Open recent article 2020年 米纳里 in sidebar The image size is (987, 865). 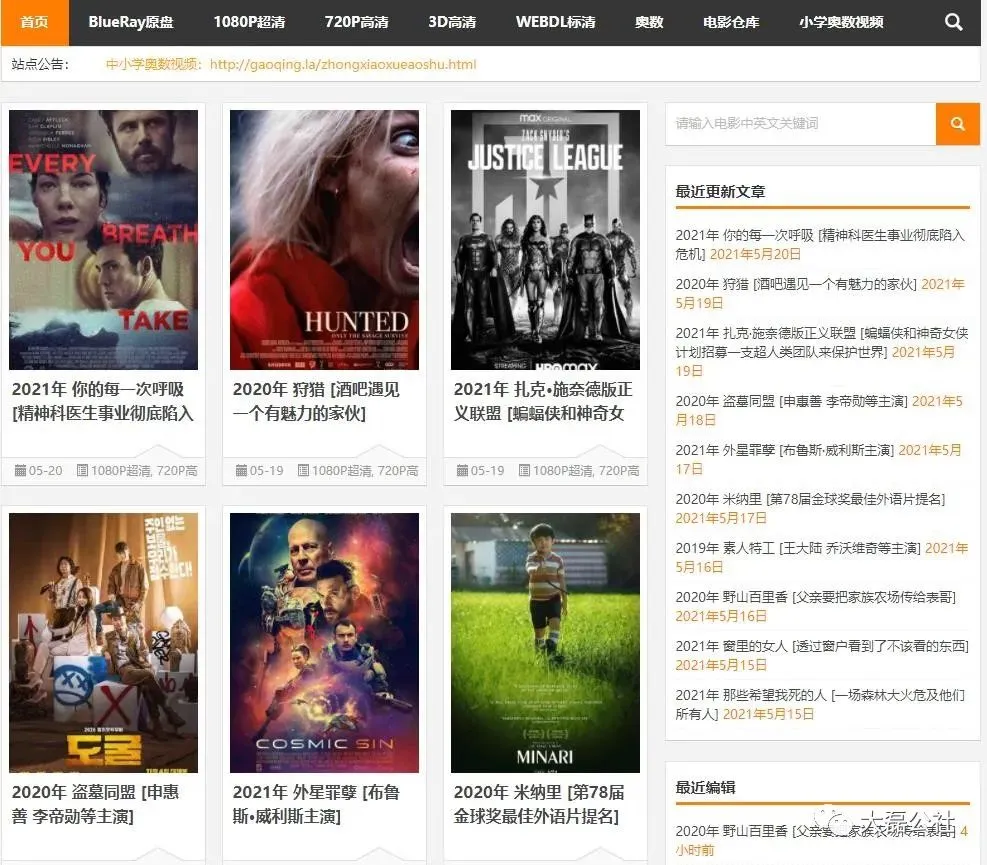[x=810, y=499]
